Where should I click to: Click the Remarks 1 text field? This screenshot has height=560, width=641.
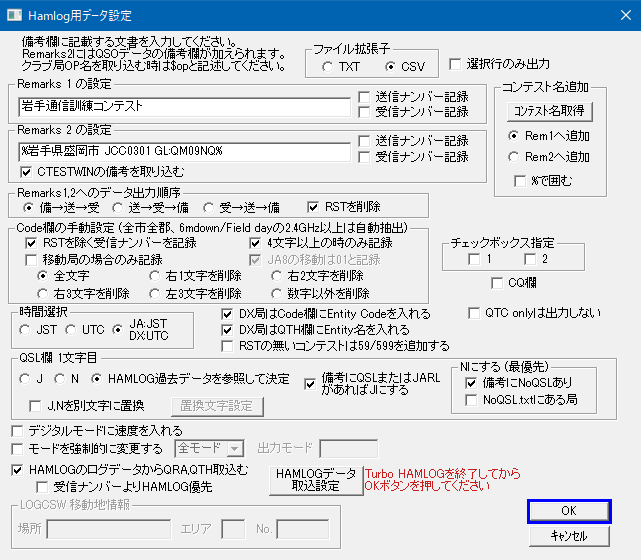183,105
